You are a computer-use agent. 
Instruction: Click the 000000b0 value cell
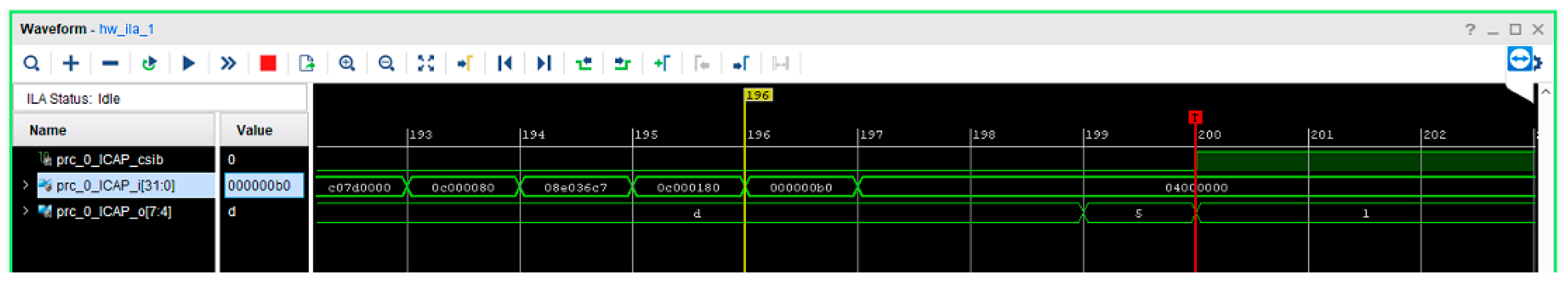(264, 186)
